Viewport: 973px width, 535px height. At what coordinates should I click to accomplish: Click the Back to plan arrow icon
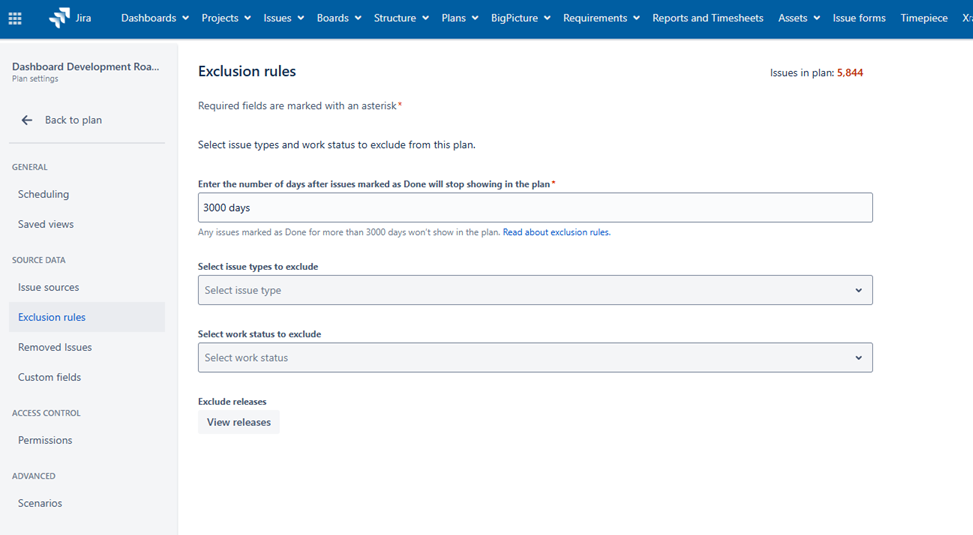(x=27, y=120)
